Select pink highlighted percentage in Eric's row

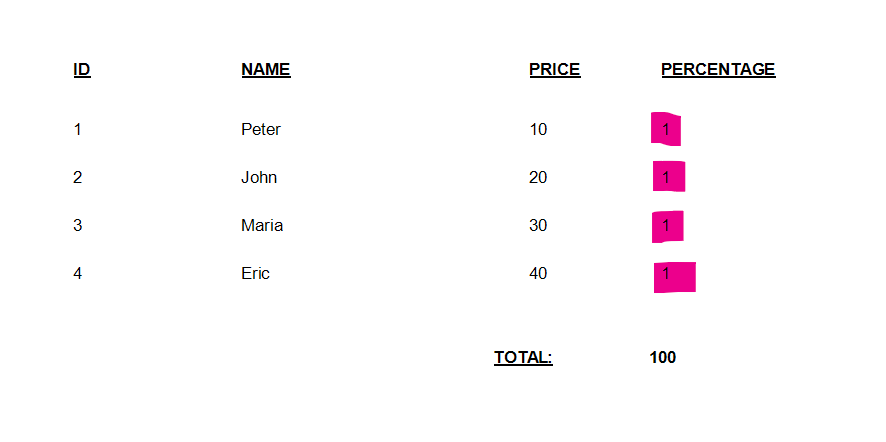[673, 276]
